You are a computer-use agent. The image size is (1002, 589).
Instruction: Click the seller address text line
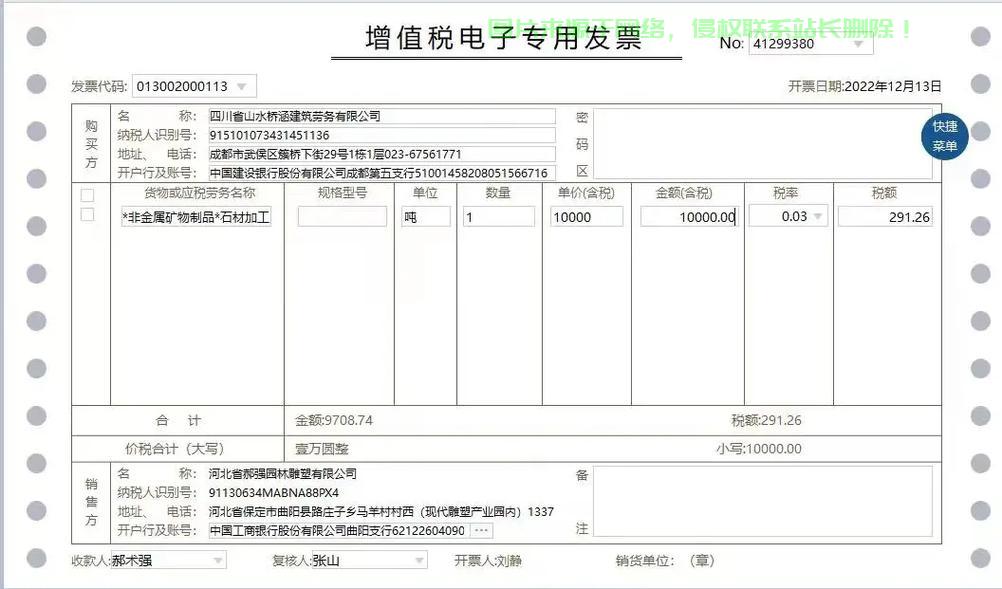click(381, 512)
